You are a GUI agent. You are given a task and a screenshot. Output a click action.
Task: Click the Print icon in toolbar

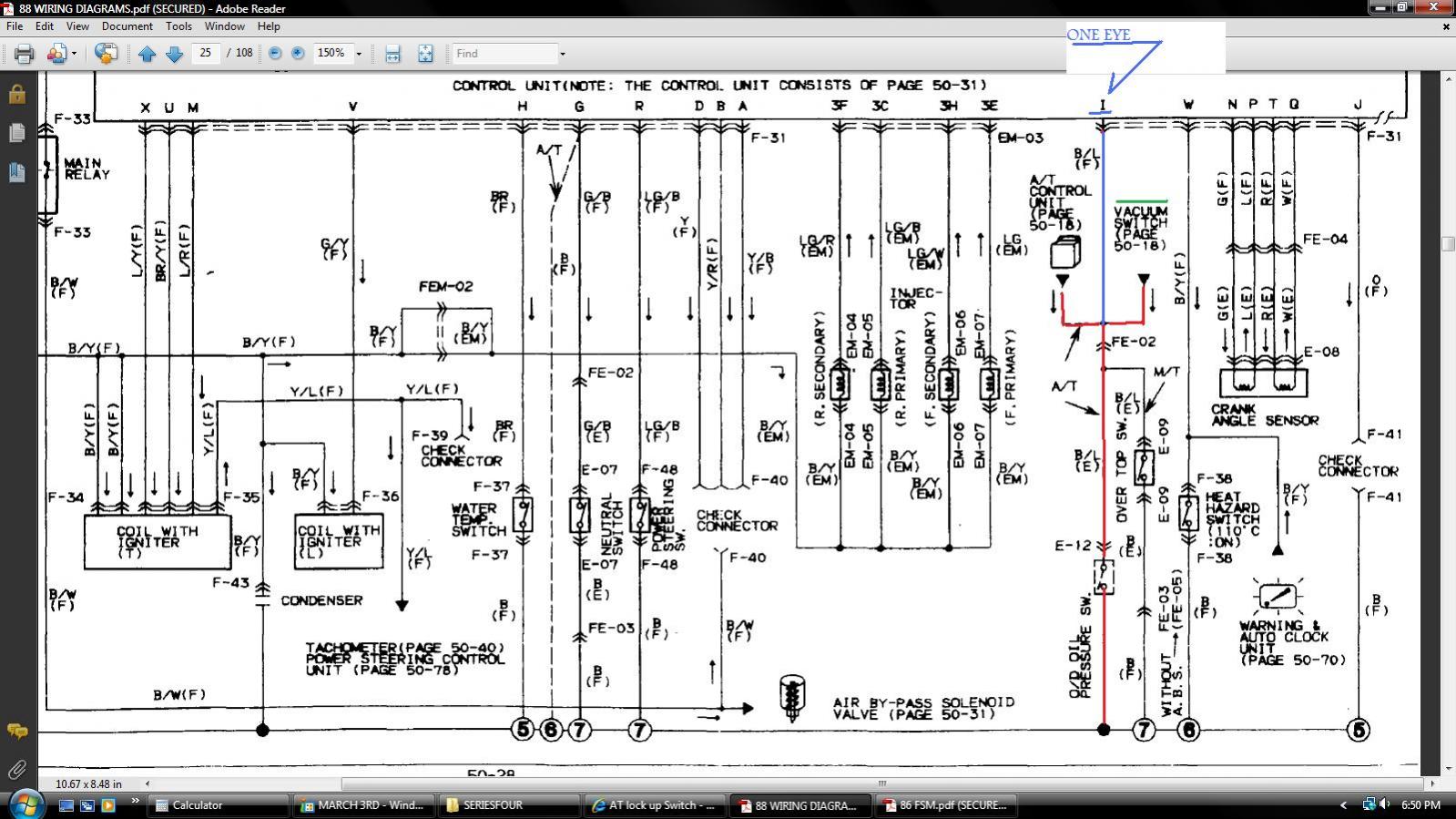(x=24, y=54)
